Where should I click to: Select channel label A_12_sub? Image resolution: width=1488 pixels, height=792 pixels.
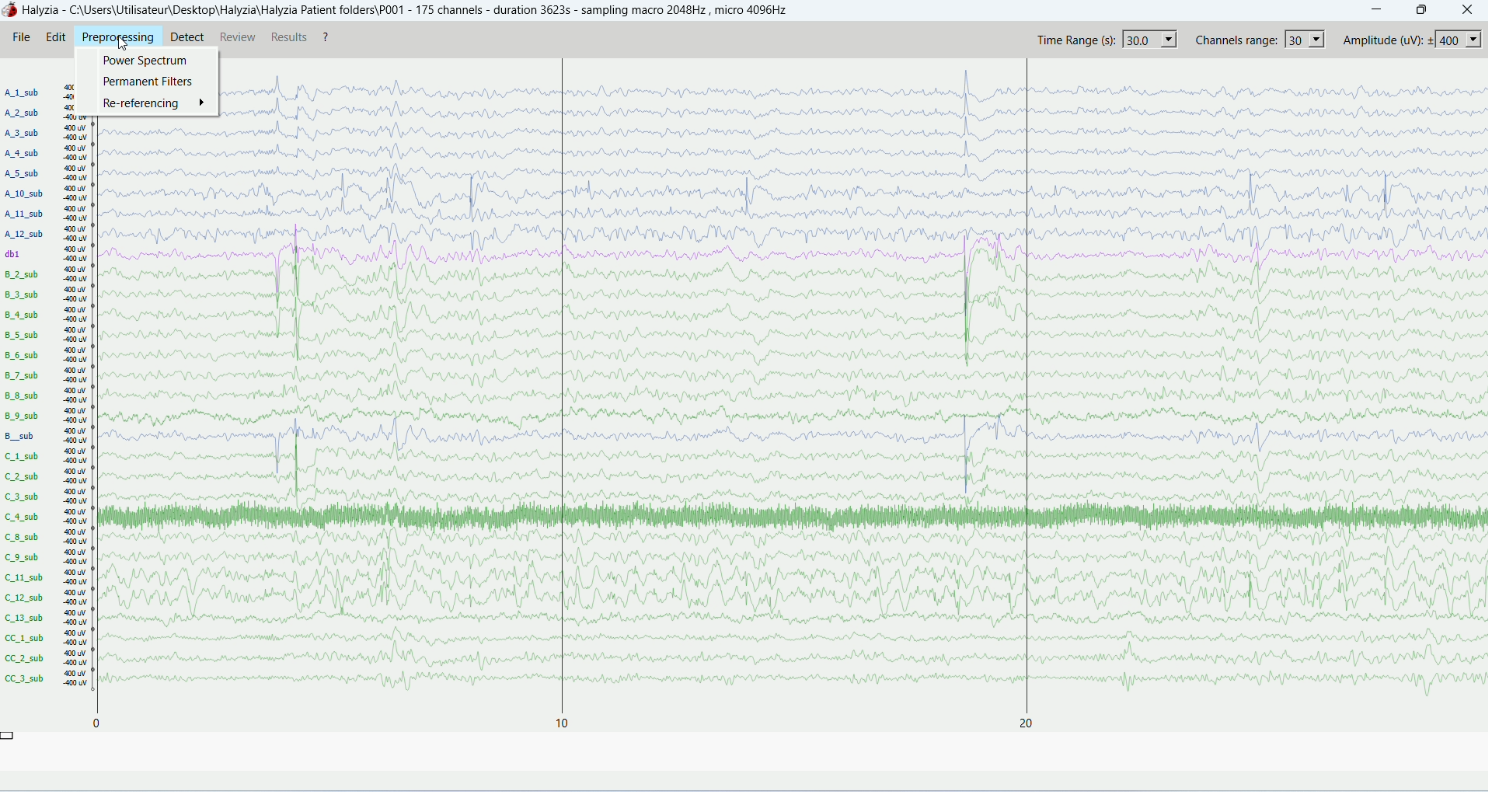click(x=24, y=234)
